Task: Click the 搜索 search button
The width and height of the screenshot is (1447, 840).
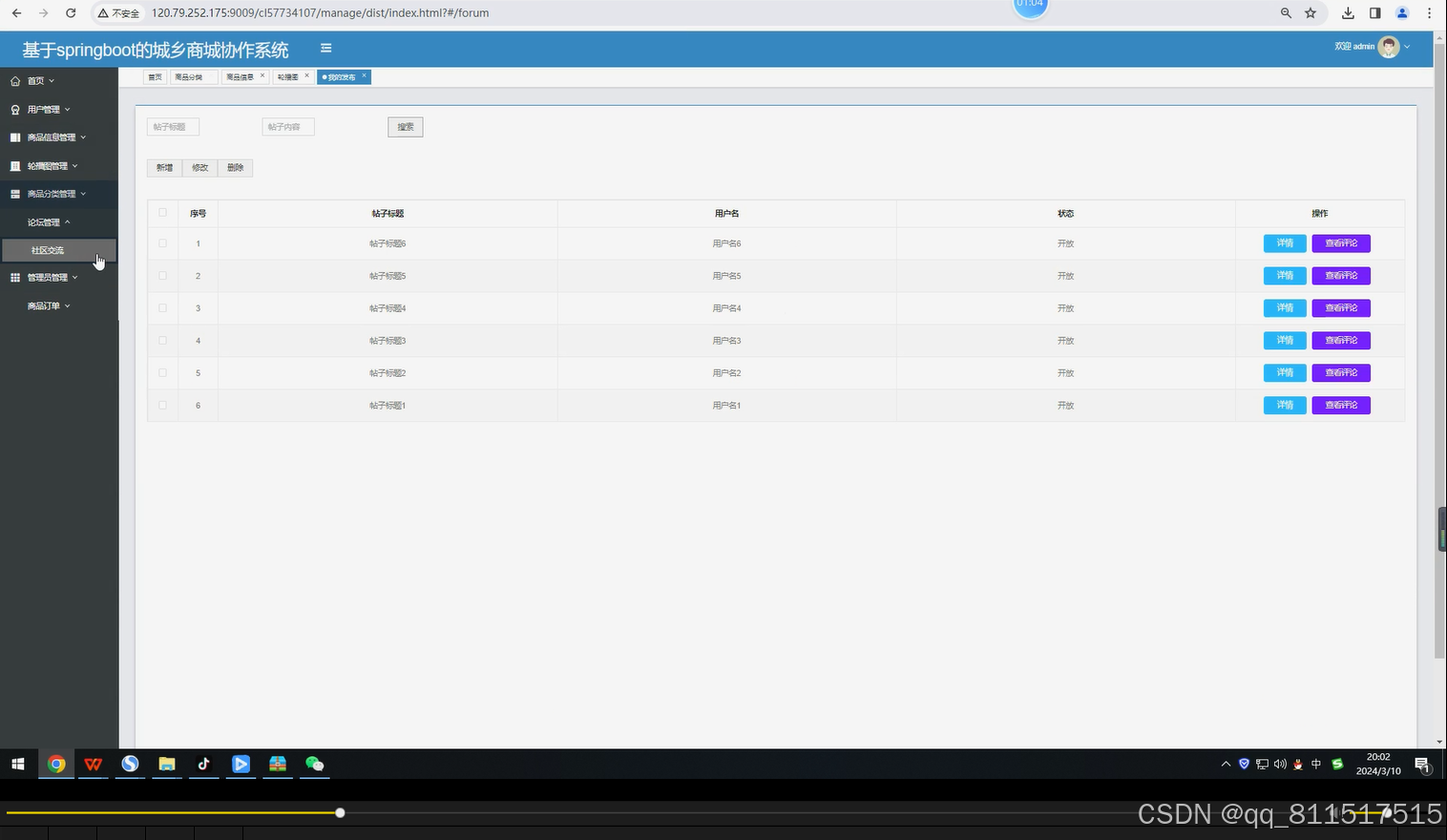Action: pos(406,127)
